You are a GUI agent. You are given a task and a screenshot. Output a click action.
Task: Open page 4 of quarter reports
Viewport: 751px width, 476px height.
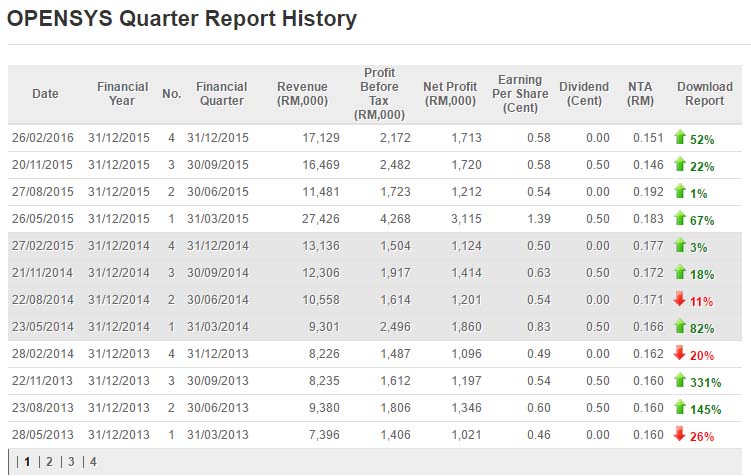tap(93, 462)
